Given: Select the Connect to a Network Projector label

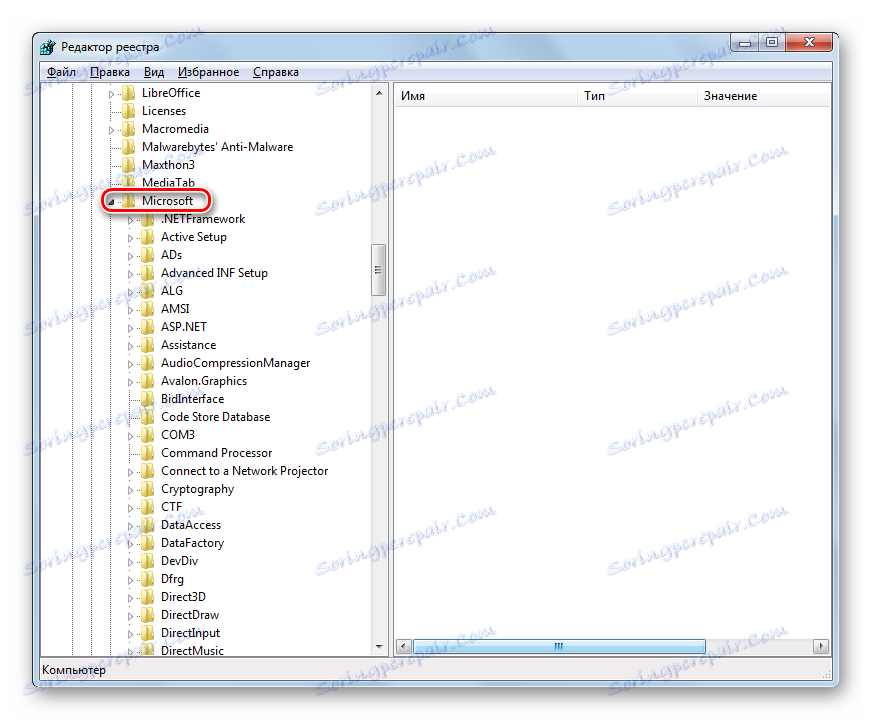Looking at the screenshot, I should (x=244, y=471).
